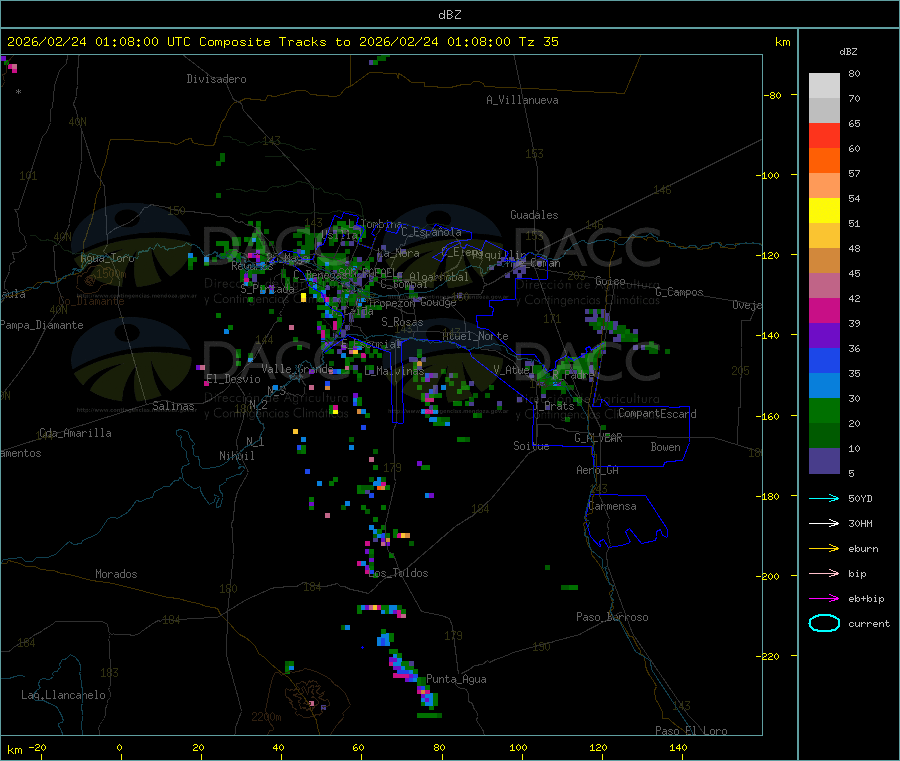Click the 'Punta_Agua' map label

coord(456,679)
